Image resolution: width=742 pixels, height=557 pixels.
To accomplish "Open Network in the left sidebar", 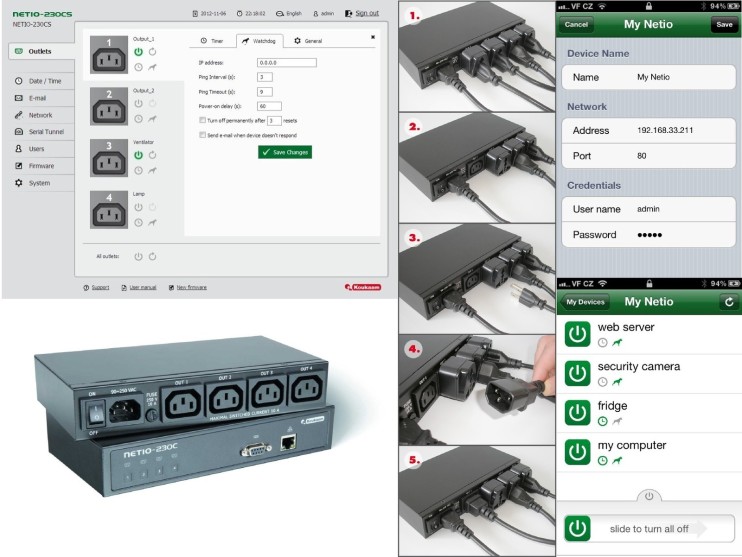I will [40, 115].
